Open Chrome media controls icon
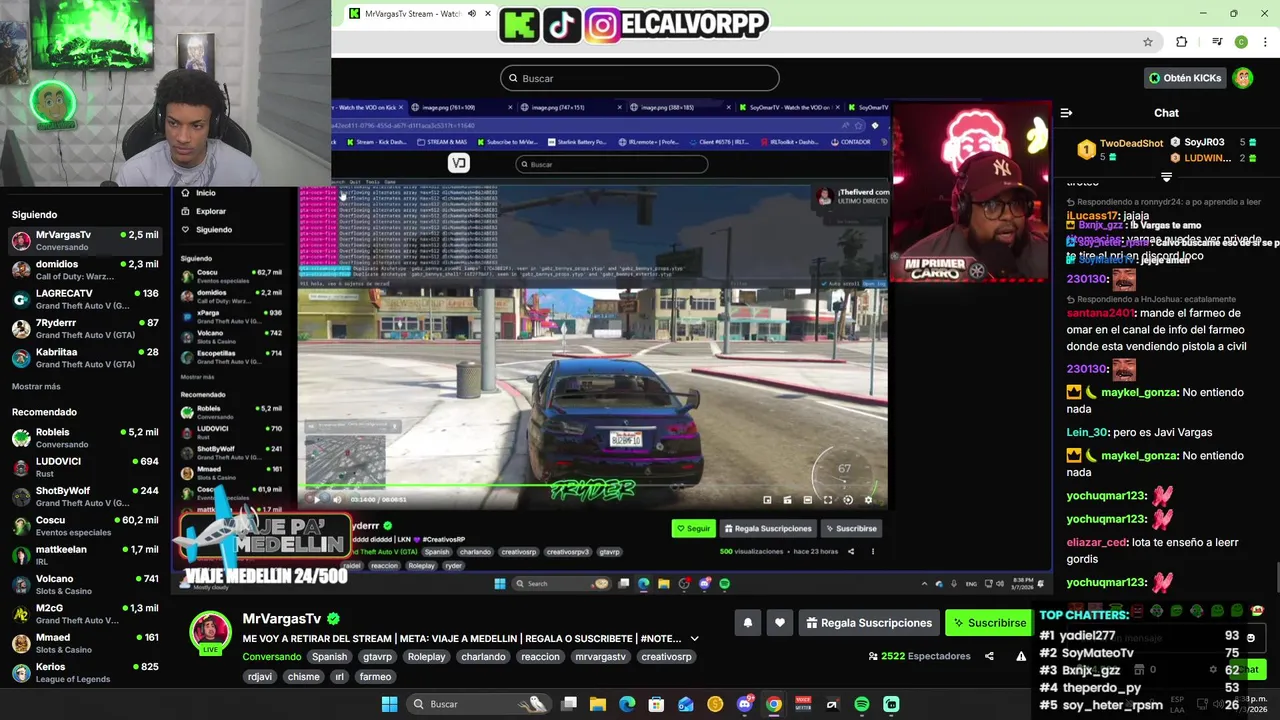Screen dimensions: 1280x720 (1217, 42)
